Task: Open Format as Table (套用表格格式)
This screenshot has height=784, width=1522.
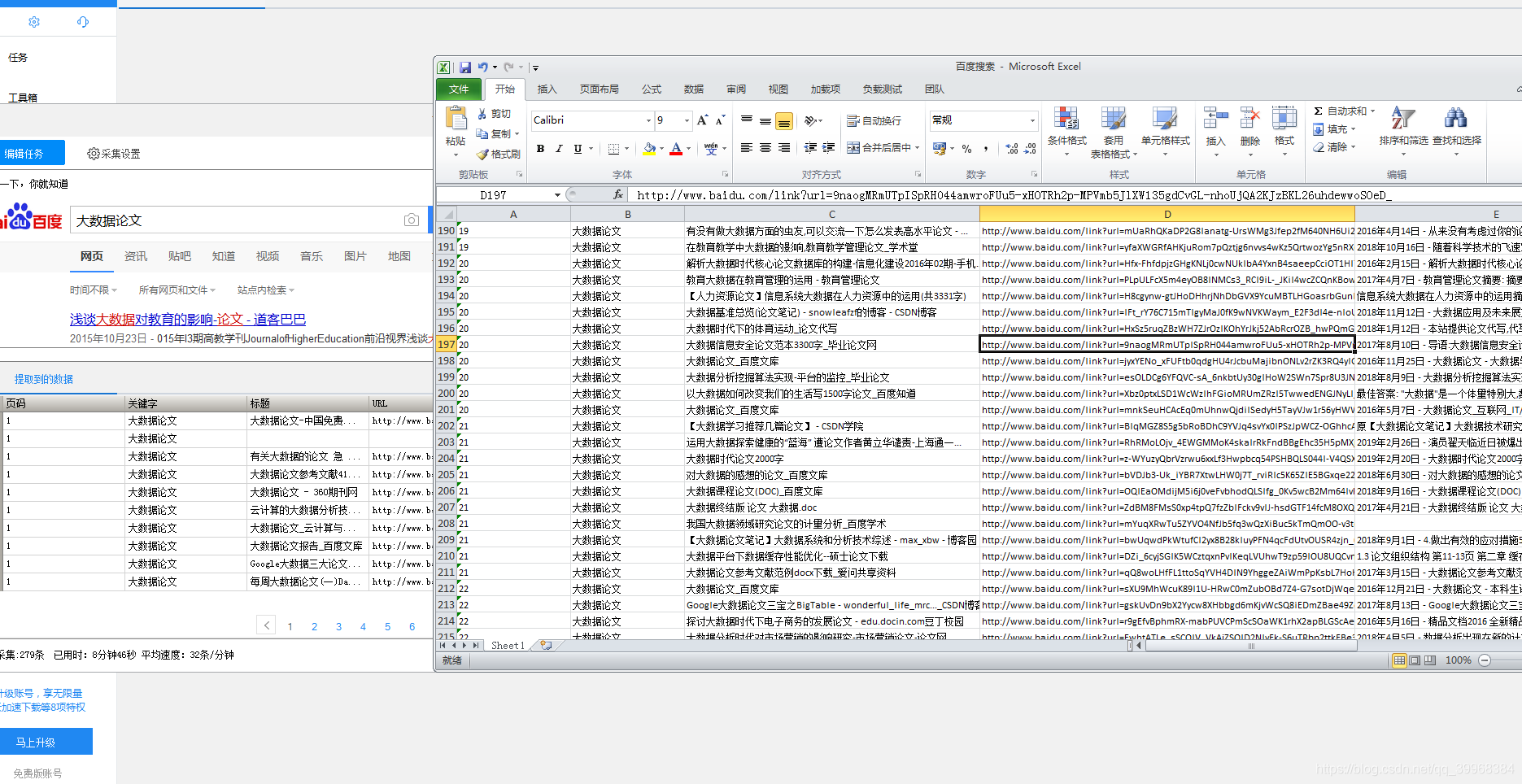Action: tap(1113, 133)
